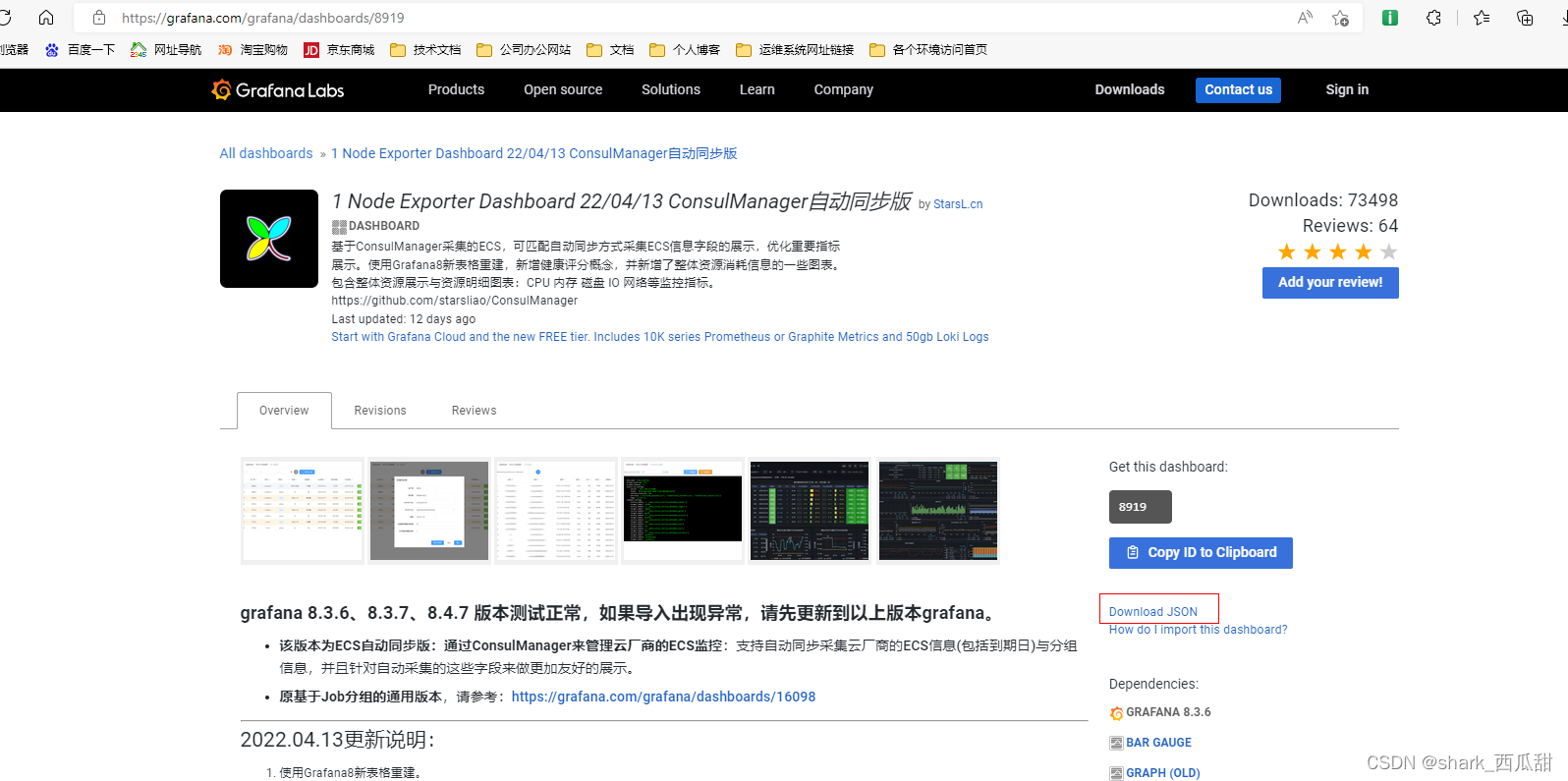Click All dashboards breadcrumb link
Viewport: 1568px width, 781px height.
(266, 153)
